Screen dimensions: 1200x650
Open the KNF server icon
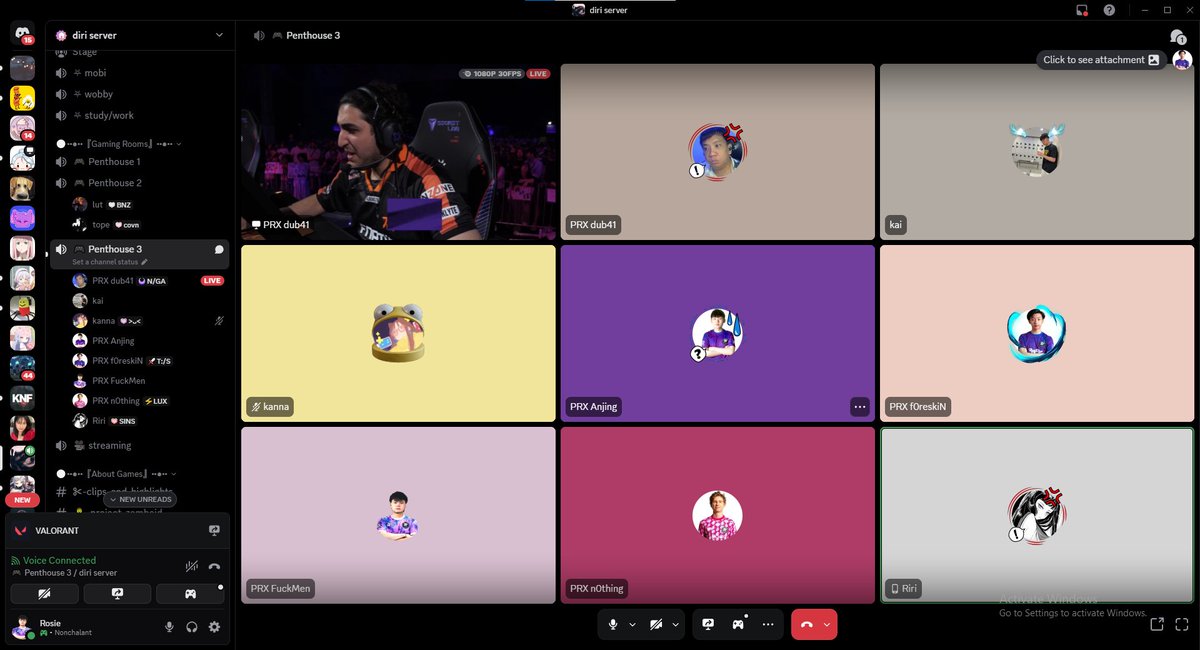[x=22, y=399]
